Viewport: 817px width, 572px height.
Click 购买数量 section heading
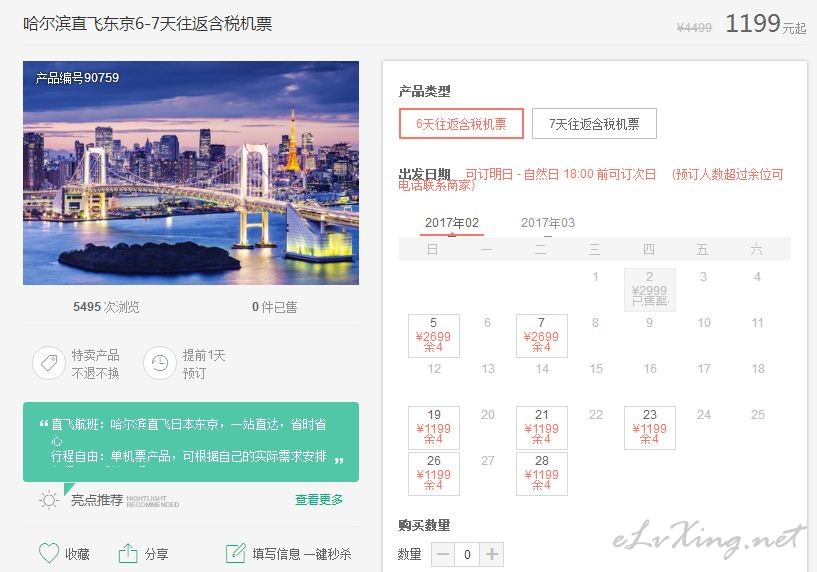(x=424, y=525)
